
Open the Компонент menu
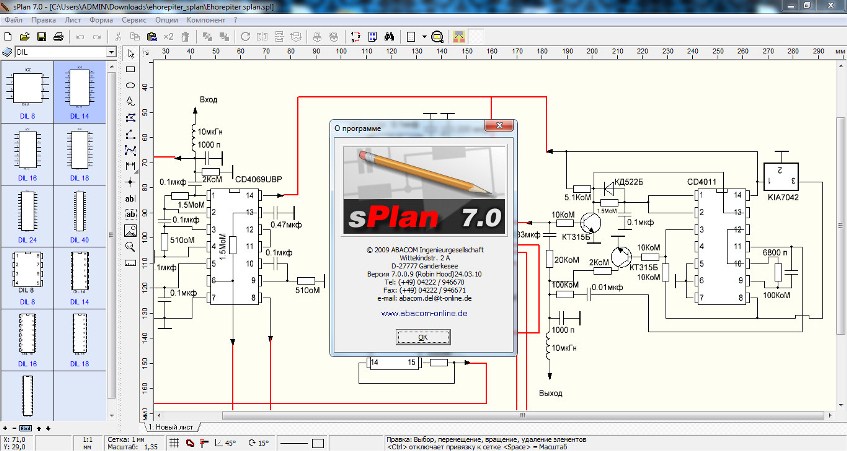pyautogui.click(x=206, y=20)
